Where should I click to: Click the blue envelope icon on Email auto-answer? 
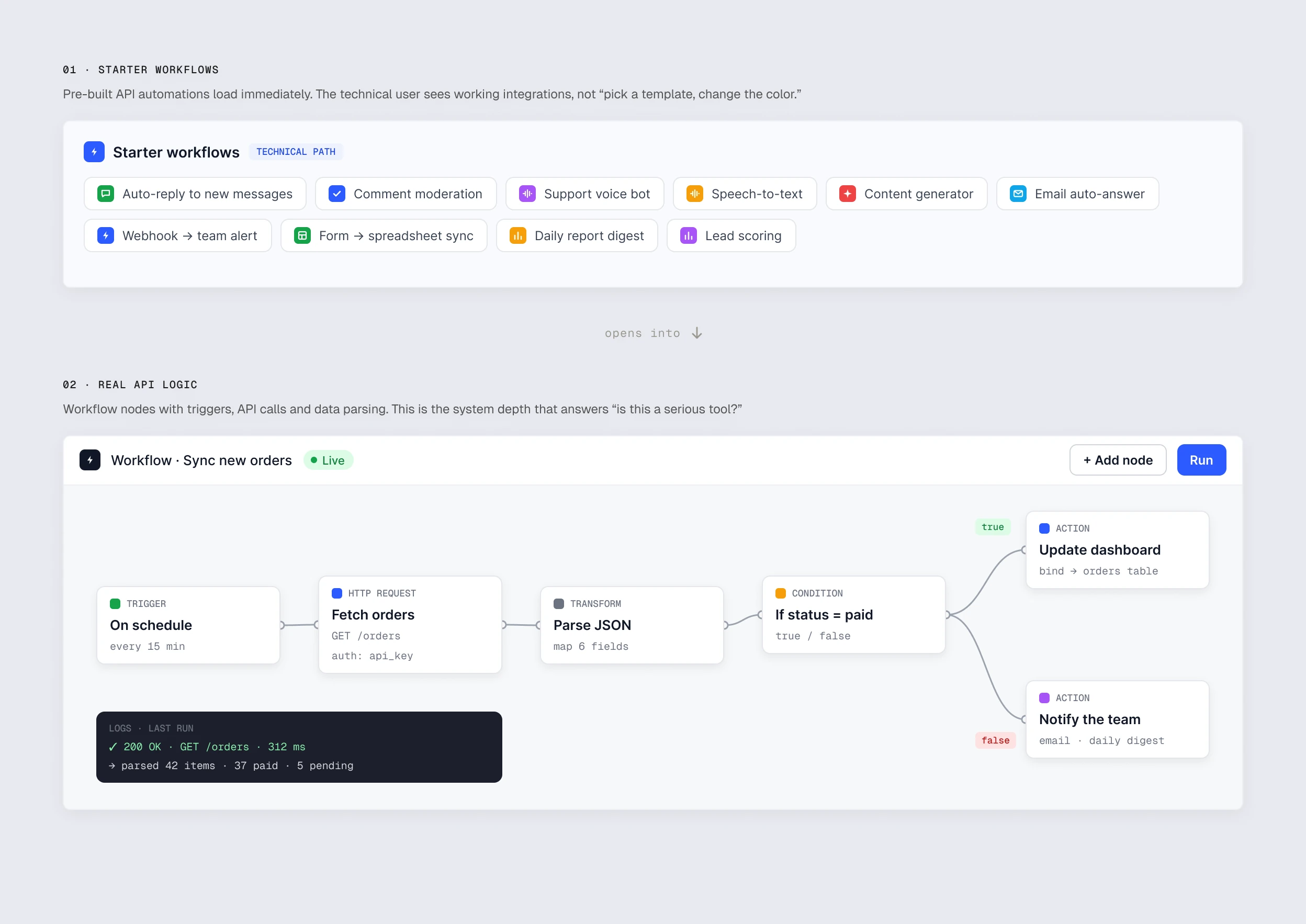pyautogui.click(x=1018, y=194)
